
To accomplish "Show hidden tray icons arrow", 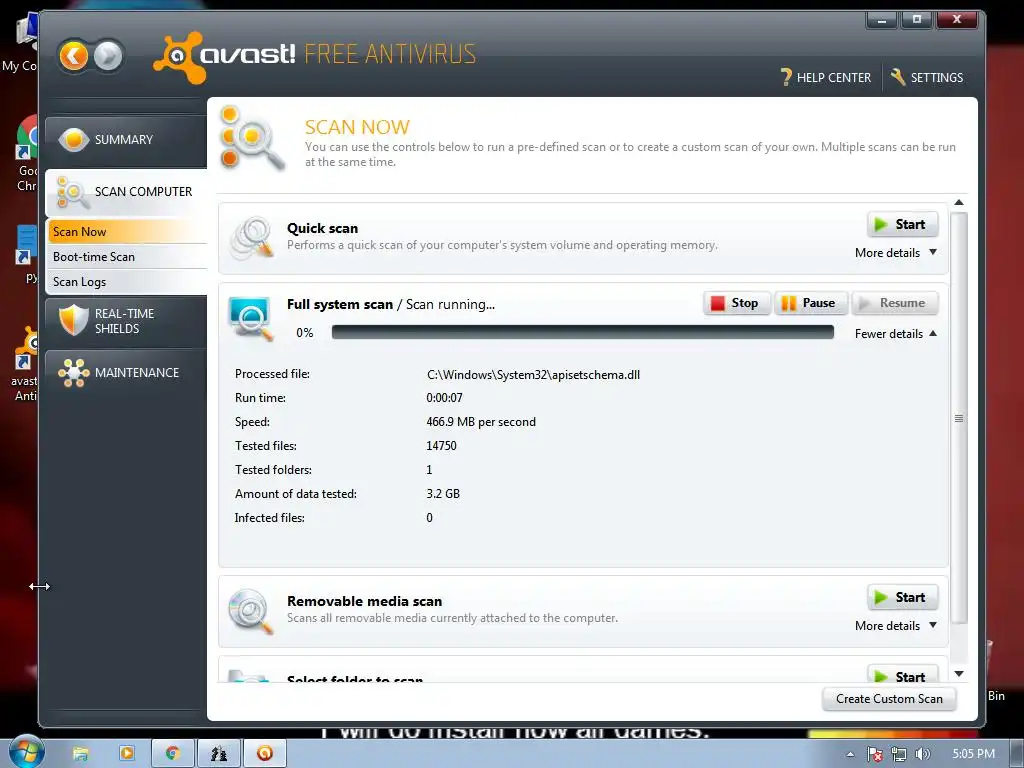I will click(850, 754).
